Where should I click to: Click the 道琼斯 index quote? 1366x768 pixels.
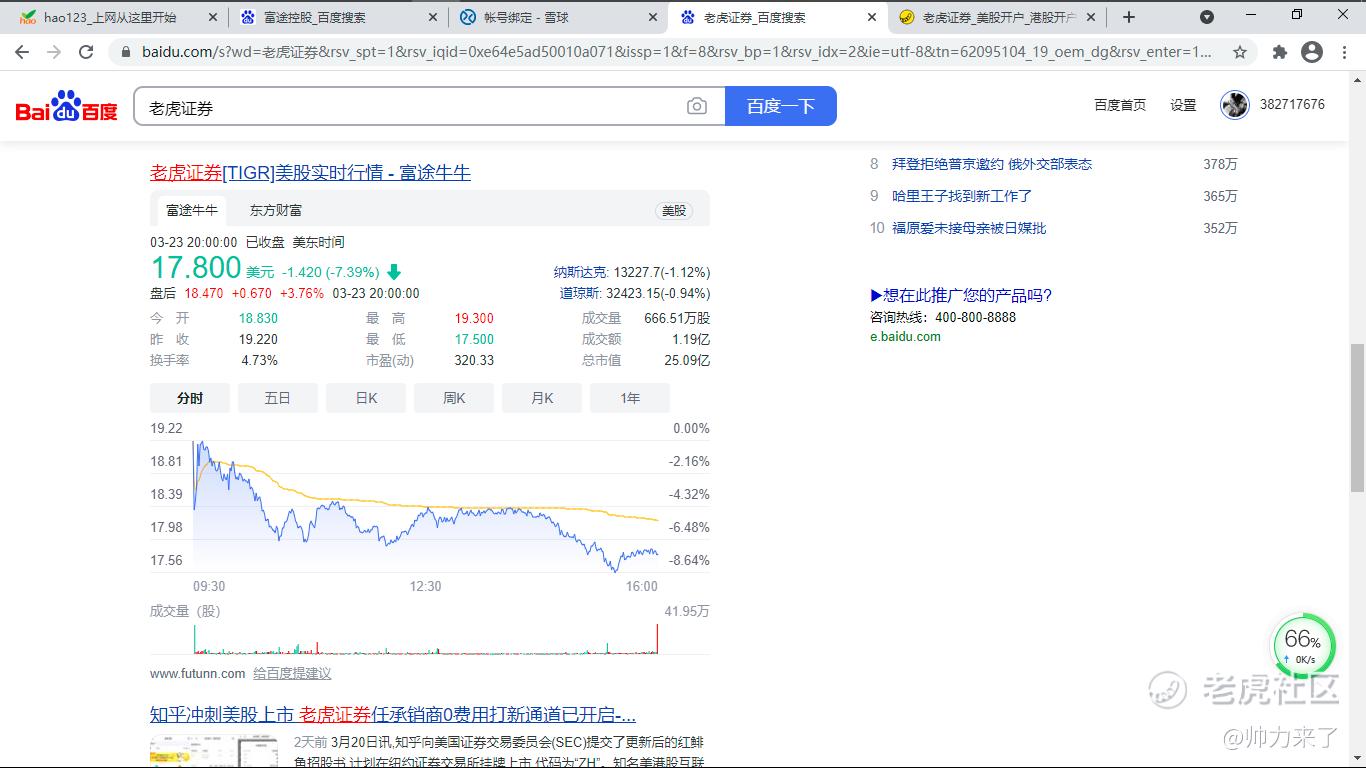[635, 294]
